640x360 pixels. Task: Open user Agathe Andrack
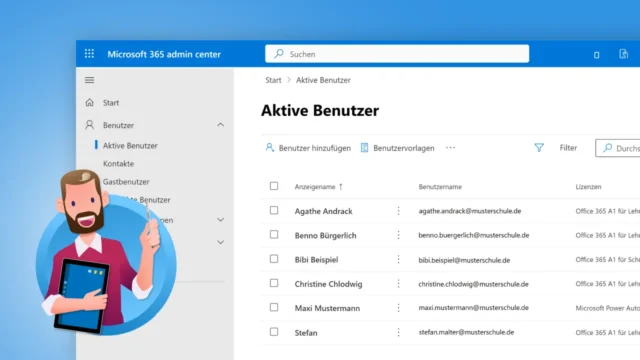pyautogui.click(x=323, y=211)
